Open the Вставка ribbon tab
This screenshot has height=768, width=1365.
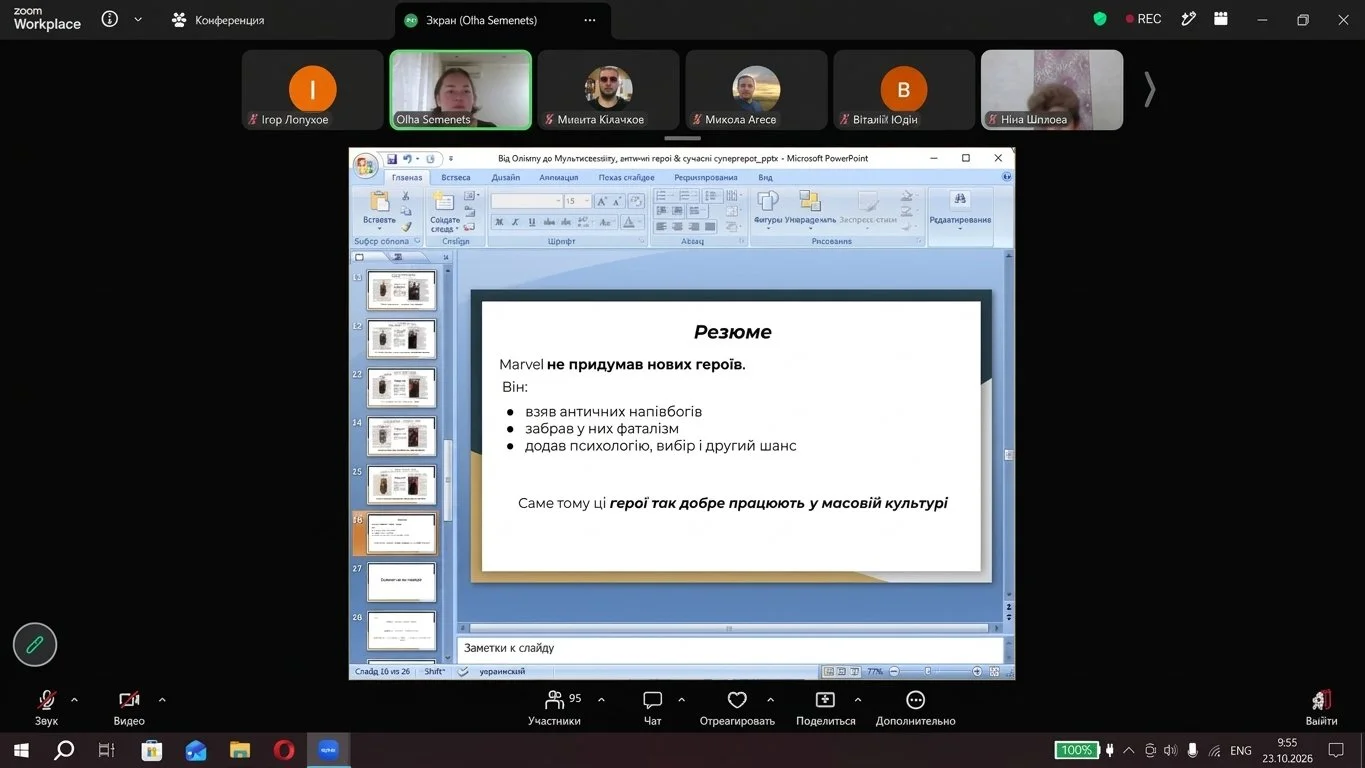[456, 177]
